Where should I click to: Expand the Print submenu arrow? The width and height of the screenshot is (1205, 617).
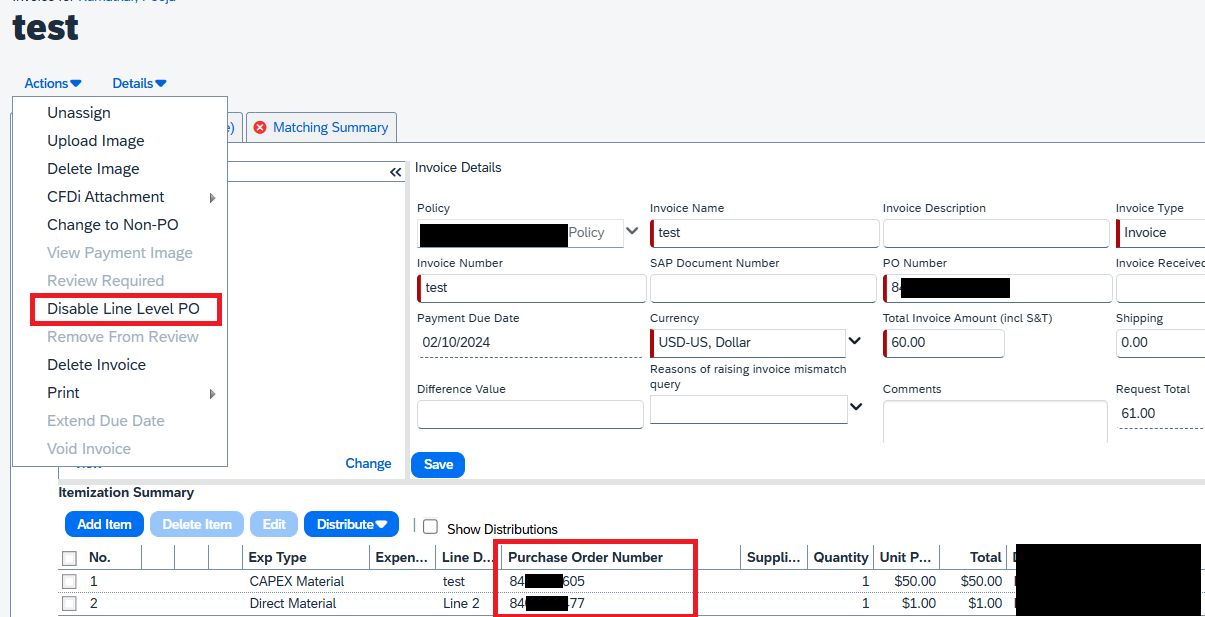212,394
